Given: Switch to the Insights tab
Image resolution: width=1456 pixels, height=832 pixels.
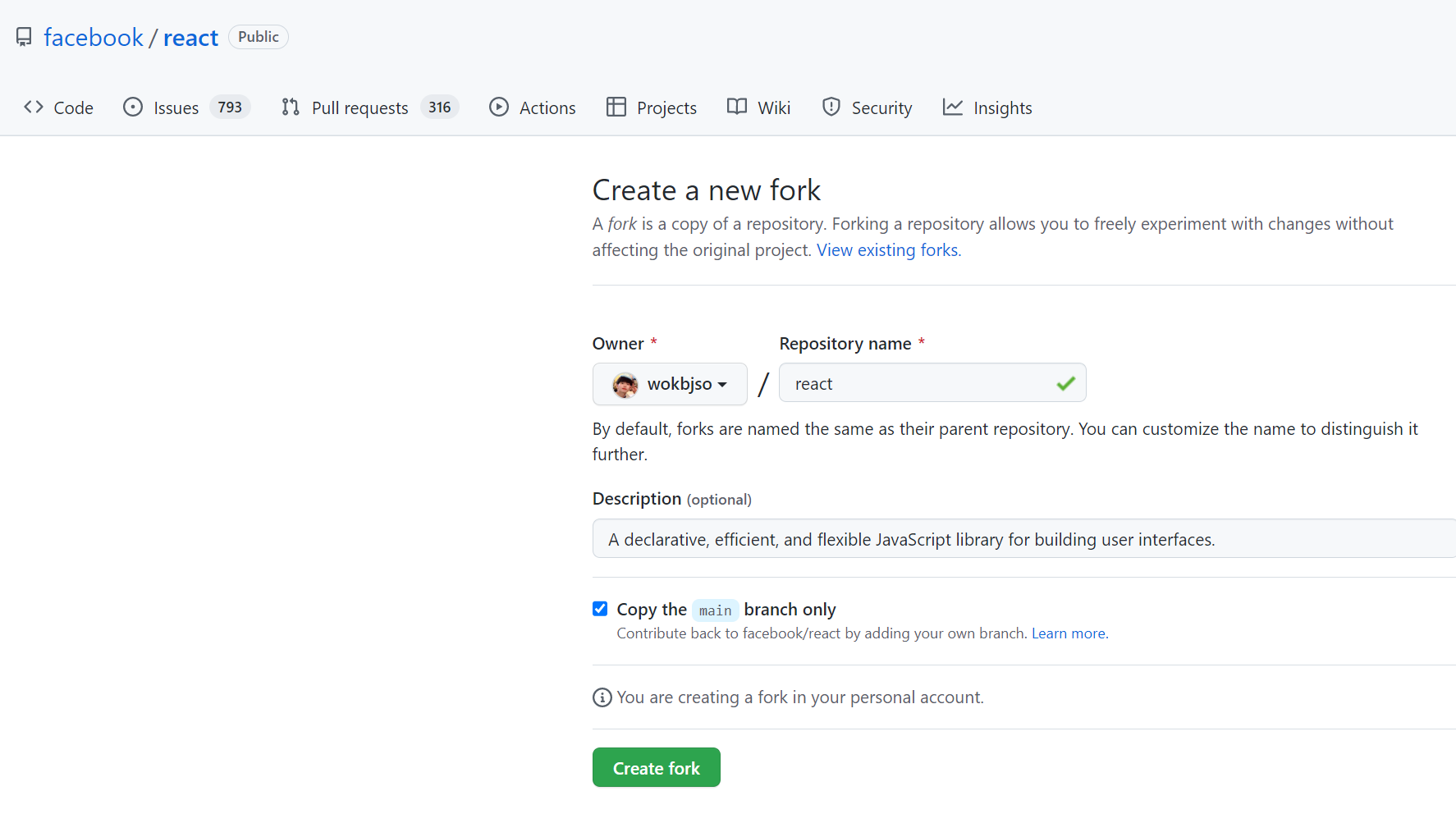Looking at the screenshot, I should [987, 107].
